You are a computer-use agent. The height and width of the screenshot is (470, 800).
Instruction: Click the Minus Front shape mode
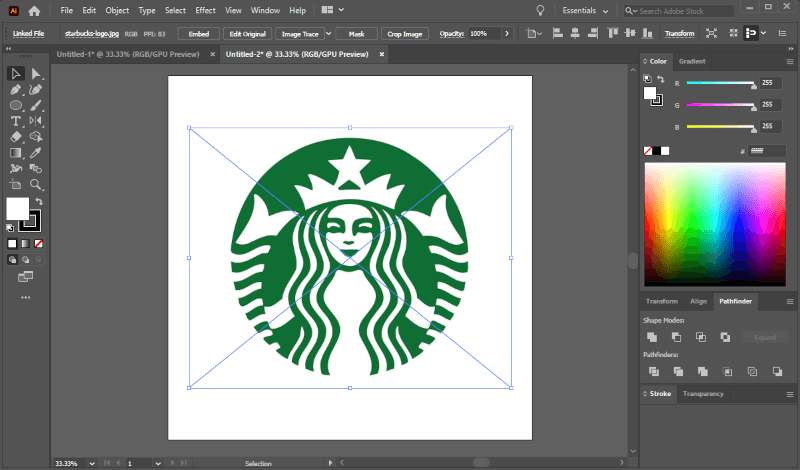677,337
